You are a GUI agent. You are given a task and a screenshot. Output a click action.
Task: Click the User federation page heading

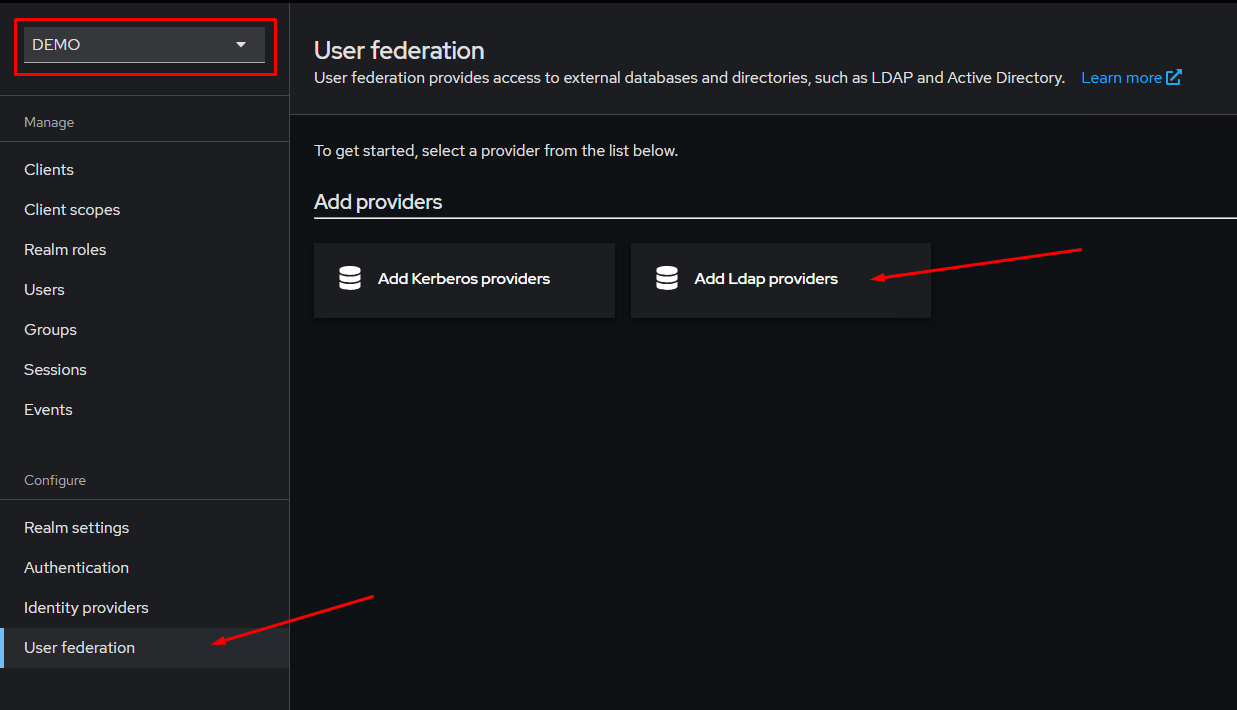tap(399, 50)
